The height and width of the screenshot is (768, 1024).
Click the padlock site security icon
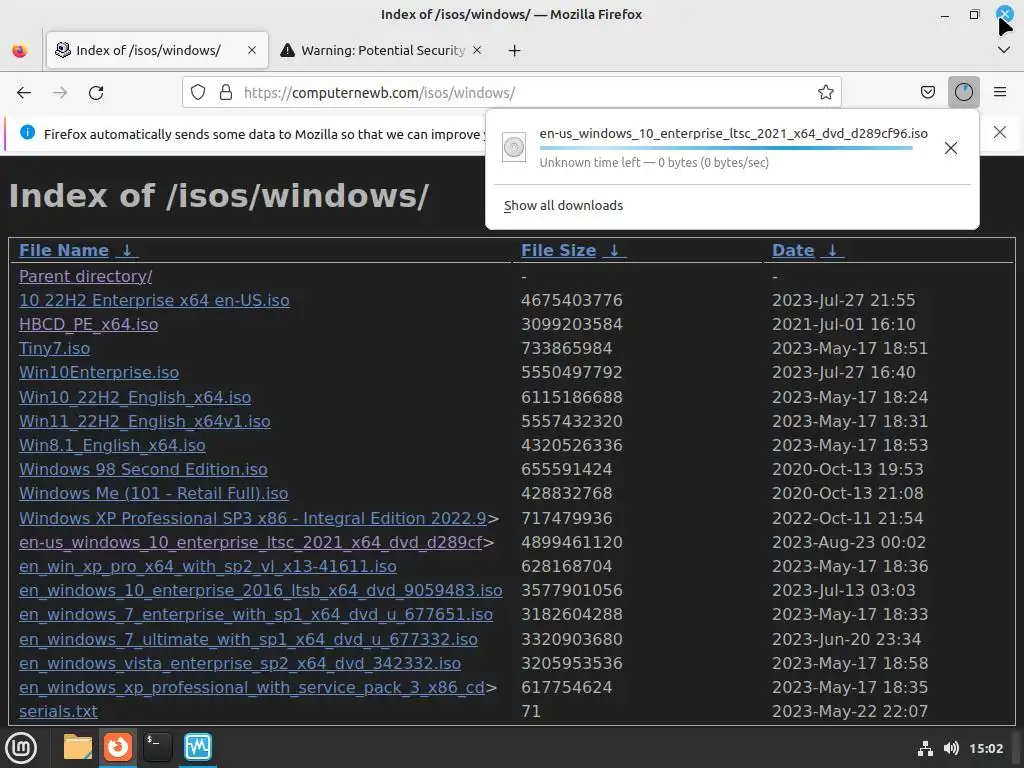tap(226, 93)
